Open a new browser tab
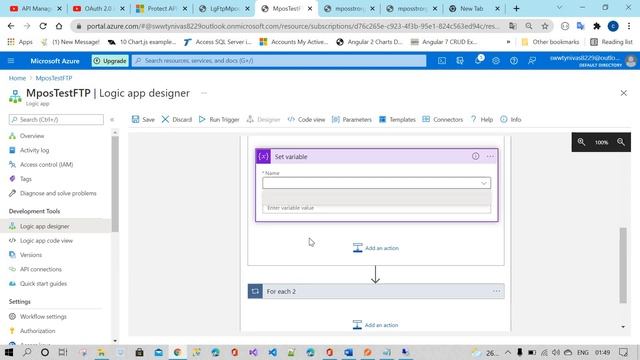The width and height of the screenshot is (640, 360). point(516,9)
